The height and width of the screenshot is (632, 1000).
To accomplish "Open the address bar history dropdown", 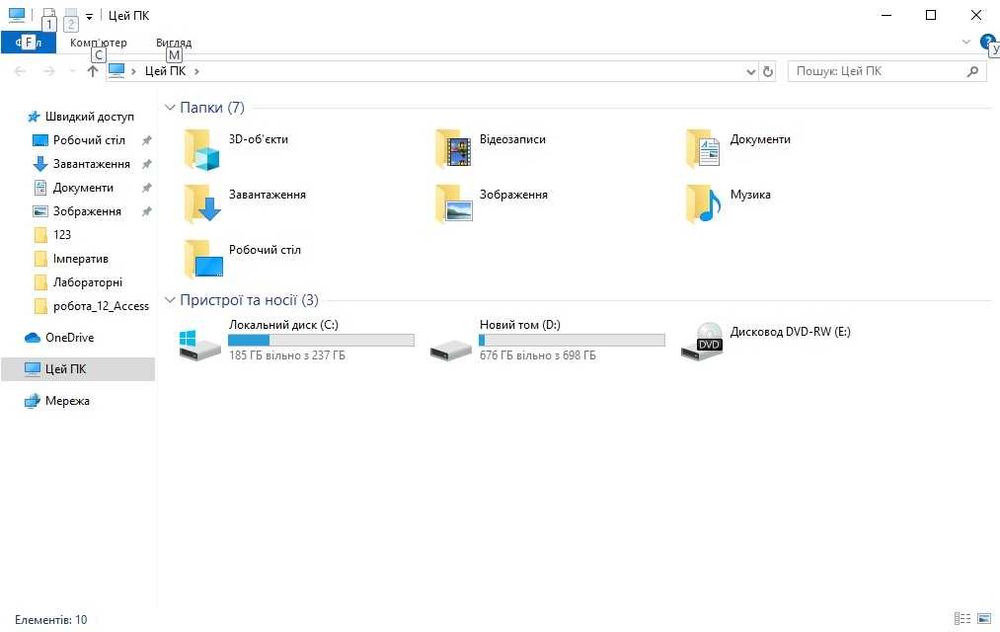I will click(x=751, y=72).
